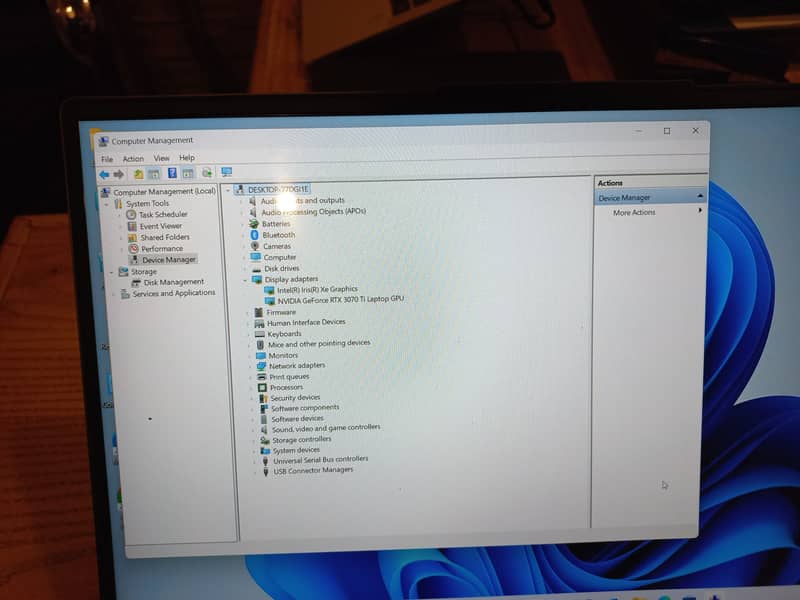Open the Help menu
The image size is (800, 600).
tap(187, 158)
